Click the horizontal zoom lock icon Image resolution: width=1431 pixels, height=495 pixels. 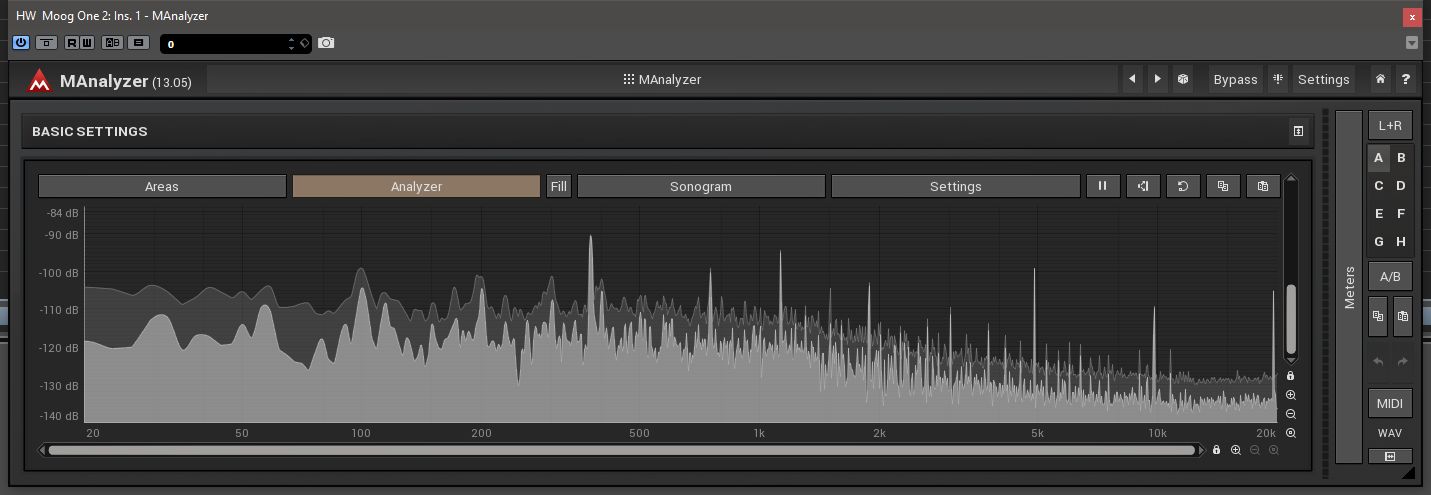pyautogui.click(x=1216, y=450)
